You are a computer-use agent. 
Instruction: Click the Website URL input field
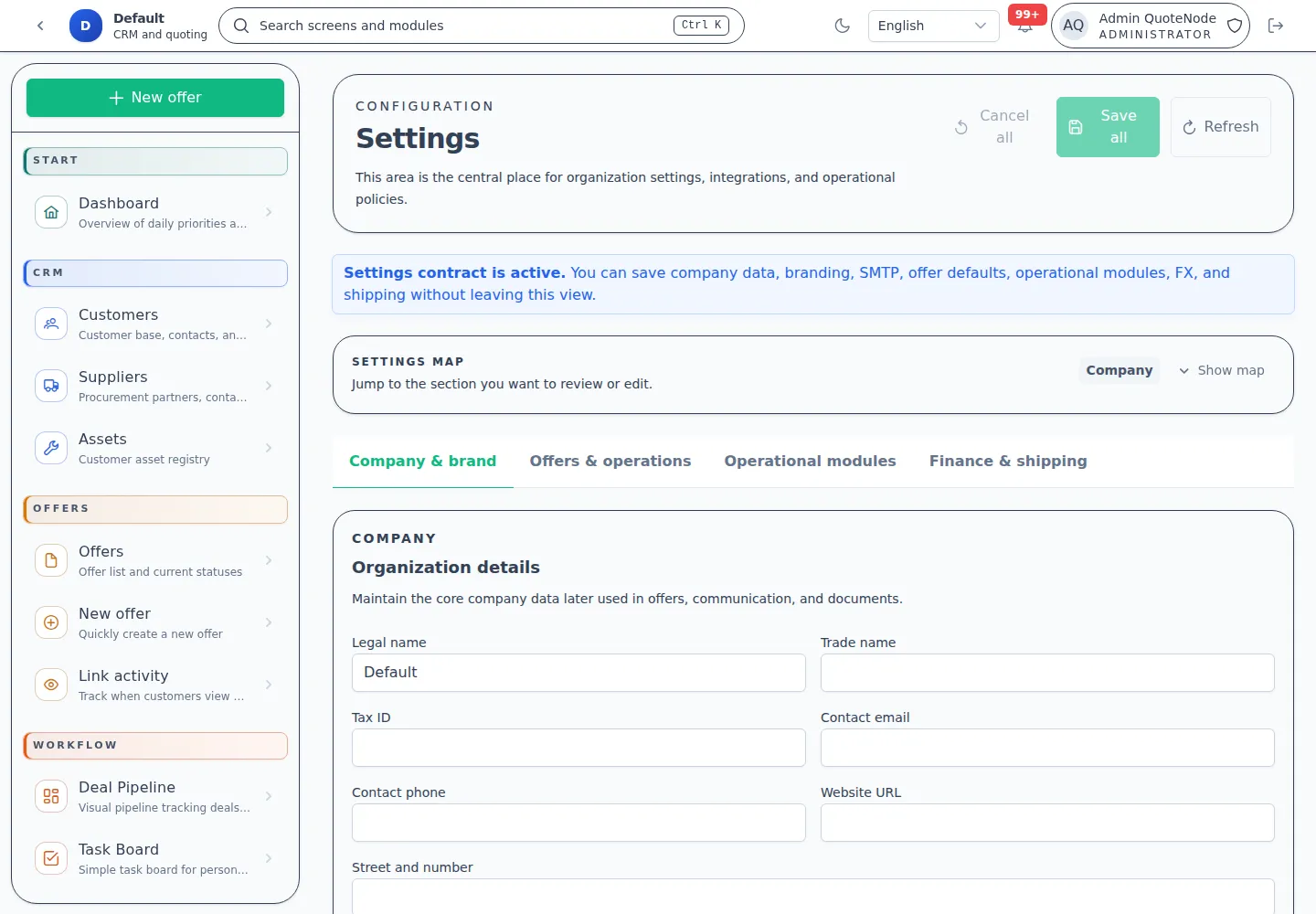1047,823
